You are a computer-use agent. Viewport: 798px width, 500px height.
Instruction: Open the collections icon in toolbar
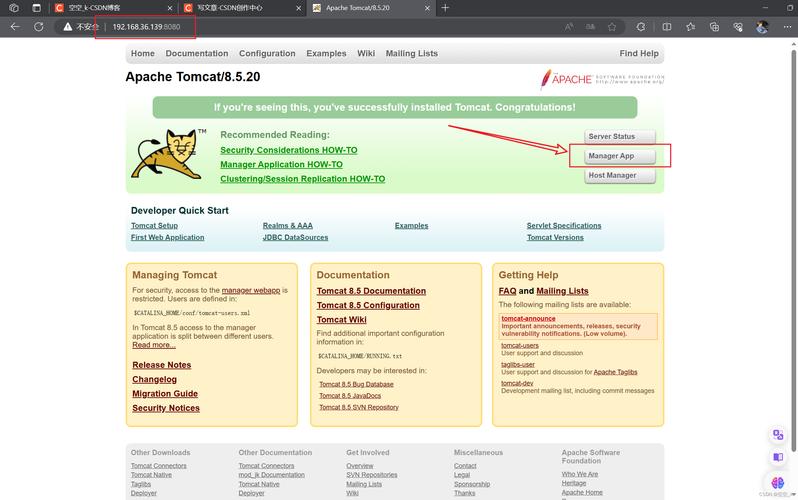click(715, 27)
